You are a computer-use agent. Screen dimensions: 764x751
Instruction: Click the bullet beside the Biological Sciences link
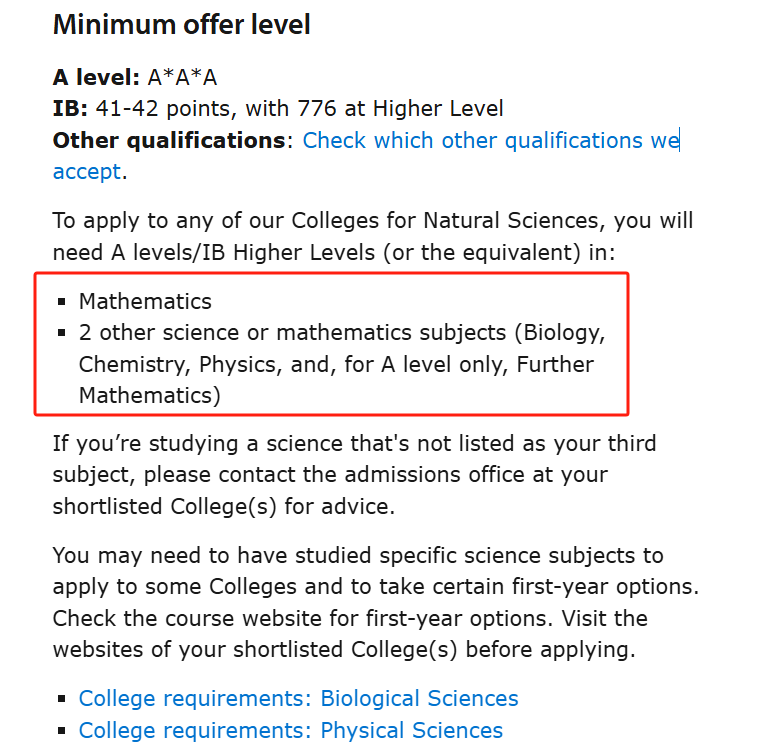click(x=61, y=699)
